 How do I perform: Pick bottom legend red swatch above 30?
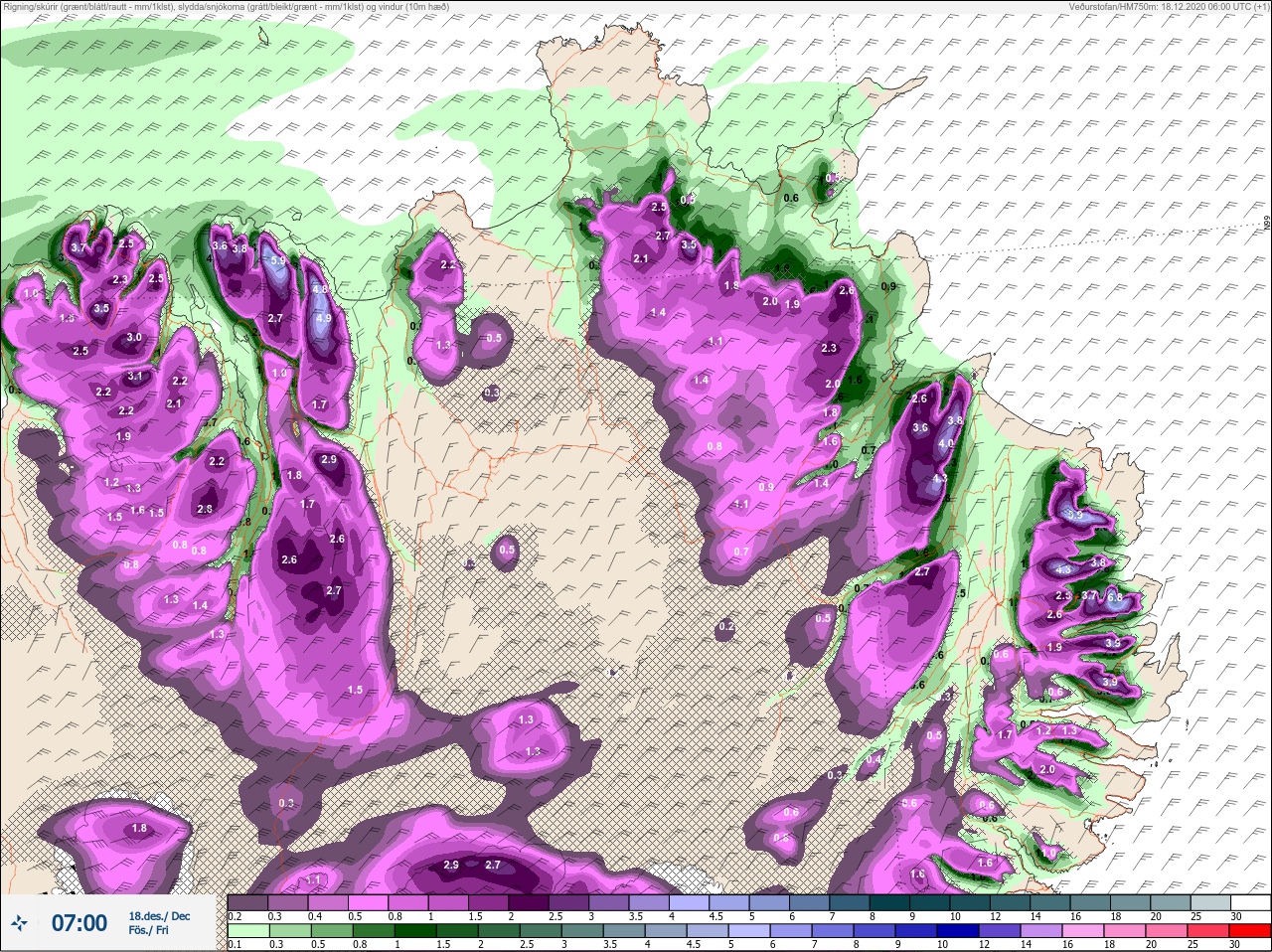point(1252,929)
